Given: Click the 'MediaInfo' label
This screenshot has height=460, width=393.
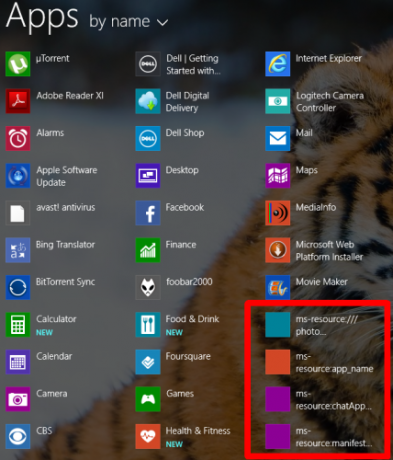Looking at the screenshot, I should 316,207.
